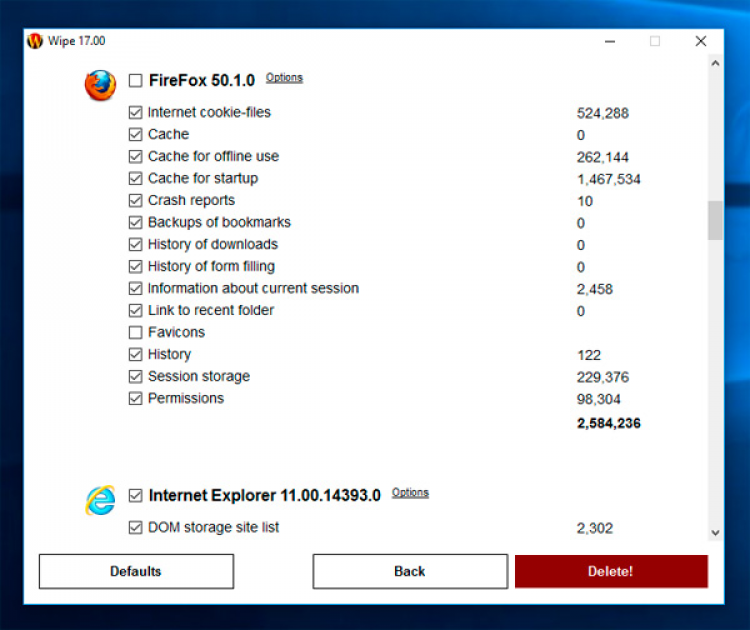Click the 98,304 Permissions value

[x=598, y=399]
